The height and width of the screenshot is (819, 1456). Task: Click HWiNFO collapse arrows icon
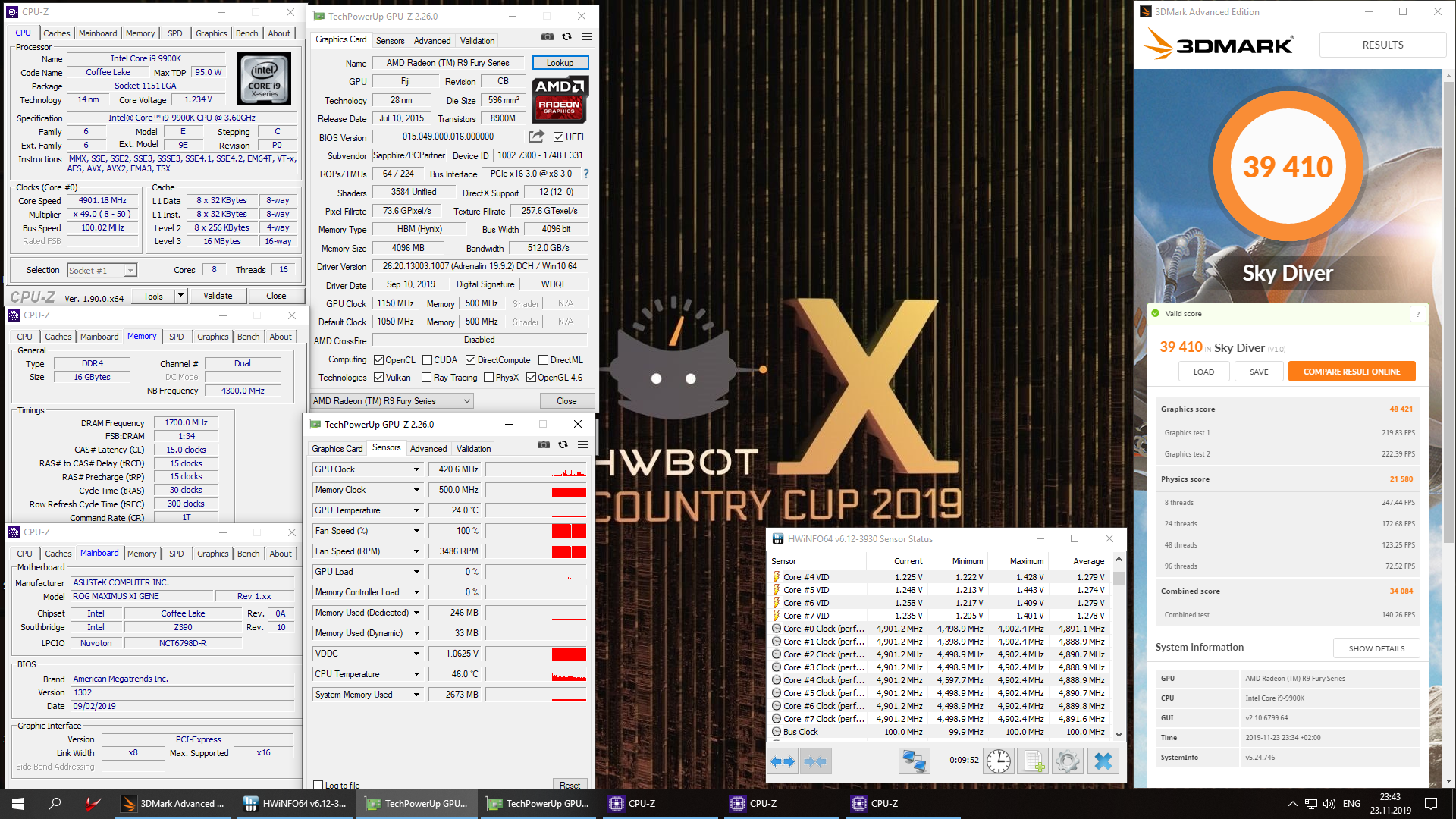coord(815,761)
